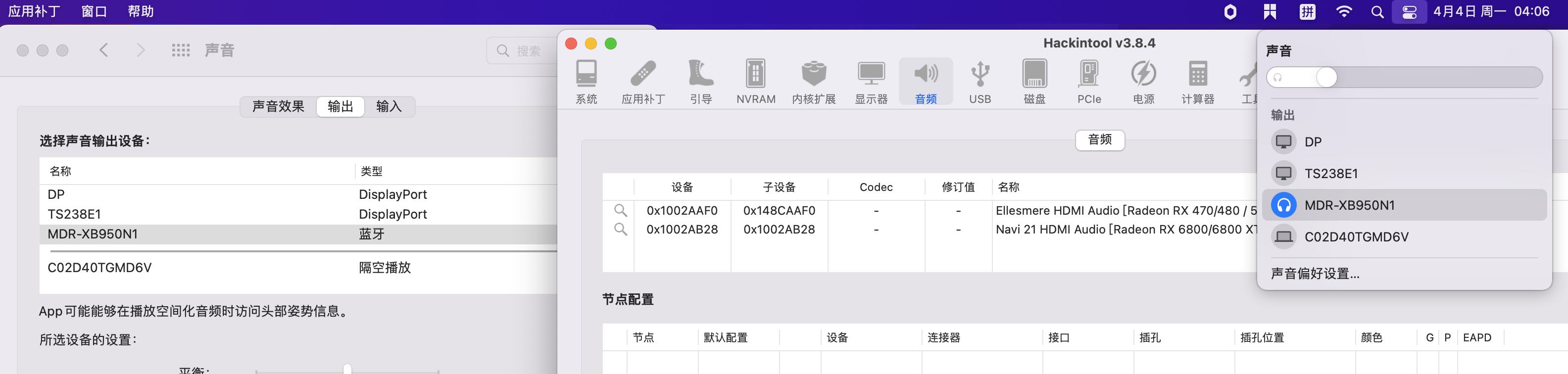Open the kernel extensions tab
The height and width of the screenshot is (374, 1568).
pos(814,82)
